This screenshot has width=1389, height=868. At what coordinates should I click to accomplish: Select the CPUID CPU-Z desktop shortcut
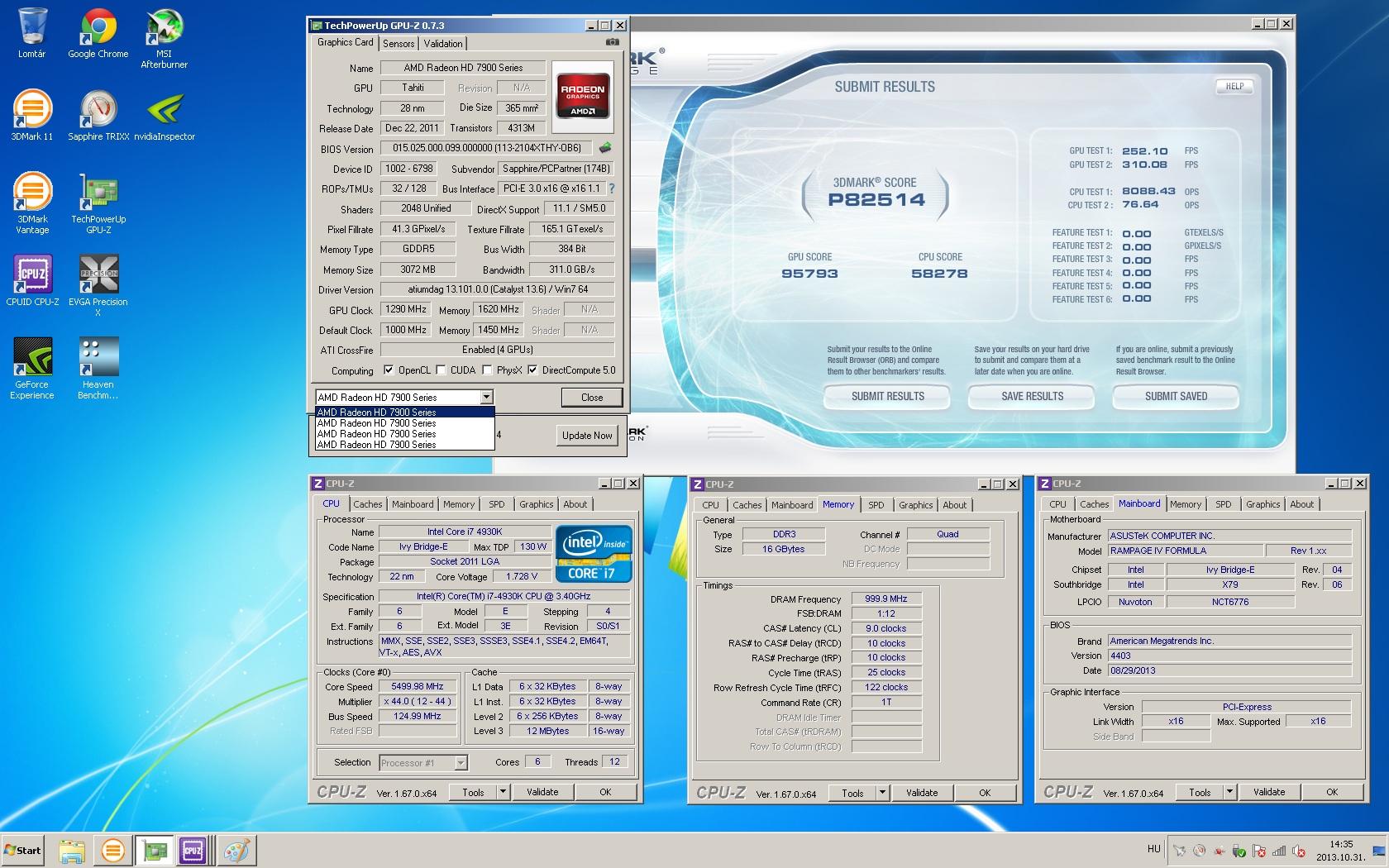[x=32, y=281]
